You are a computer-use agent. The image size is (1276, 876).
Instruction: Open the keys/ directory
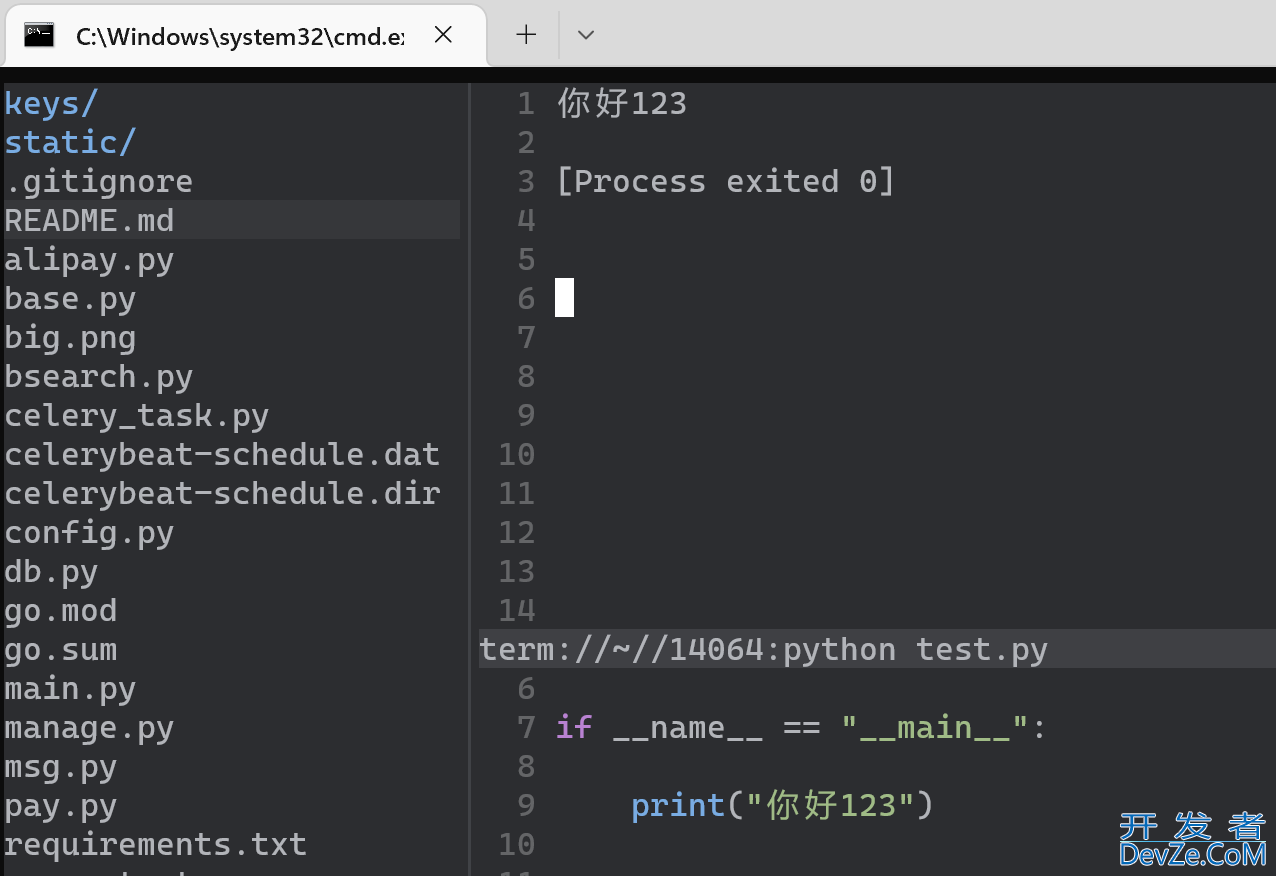[x=51, y=103]
